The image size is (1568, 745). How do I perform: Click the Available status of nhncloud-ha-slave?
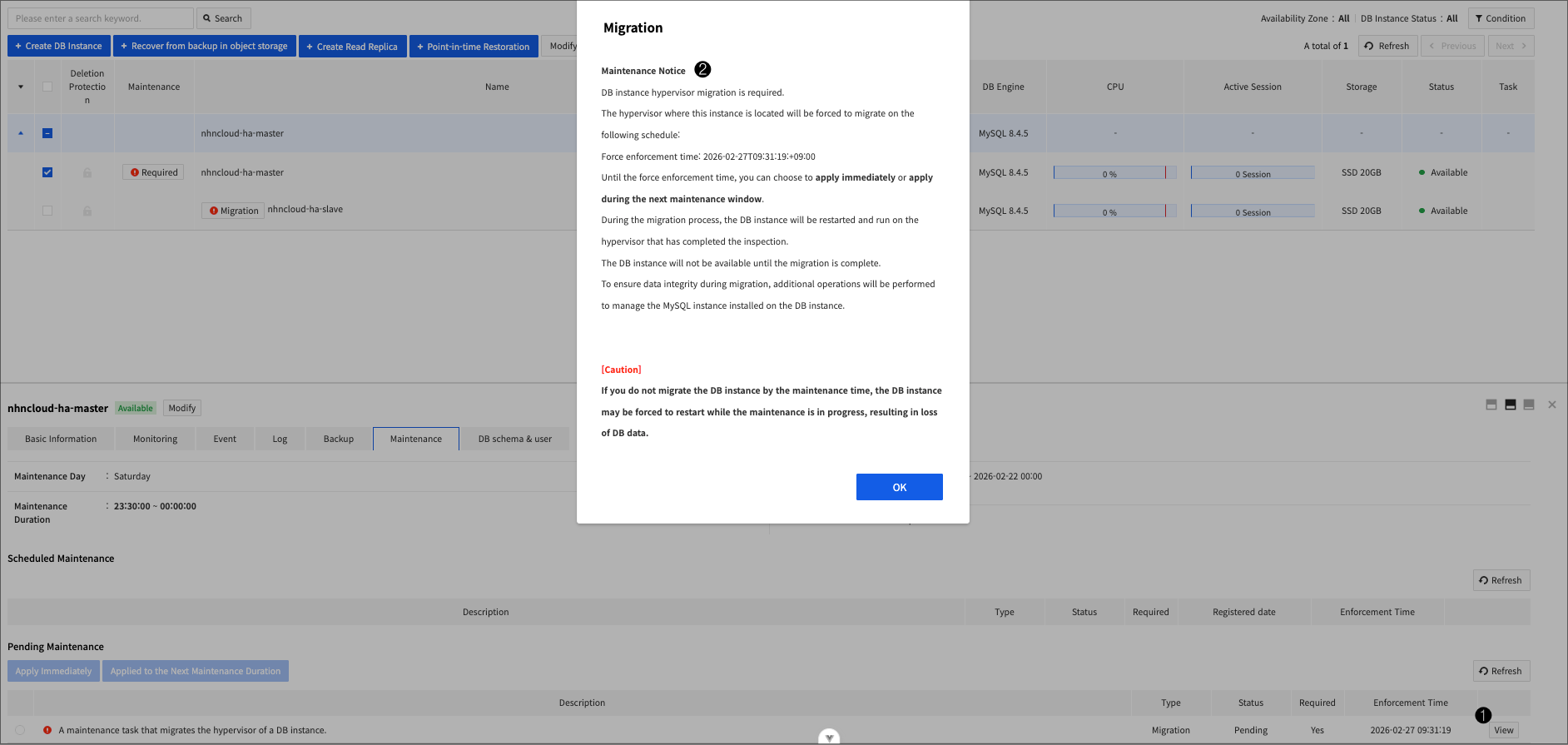click(x=1443, y=211)
